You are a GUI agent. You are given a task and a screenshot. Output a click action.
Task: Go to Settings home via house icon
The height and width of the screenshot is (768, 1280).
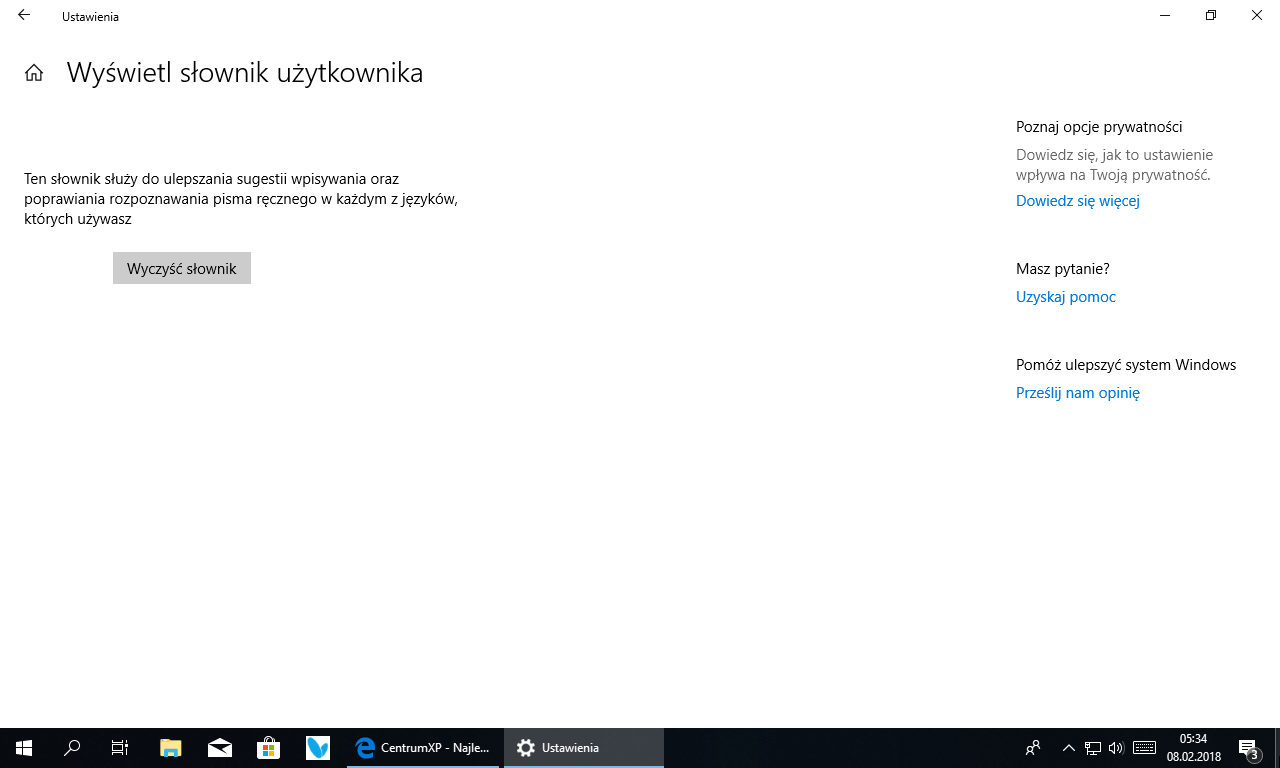click(x=34, y=73)
